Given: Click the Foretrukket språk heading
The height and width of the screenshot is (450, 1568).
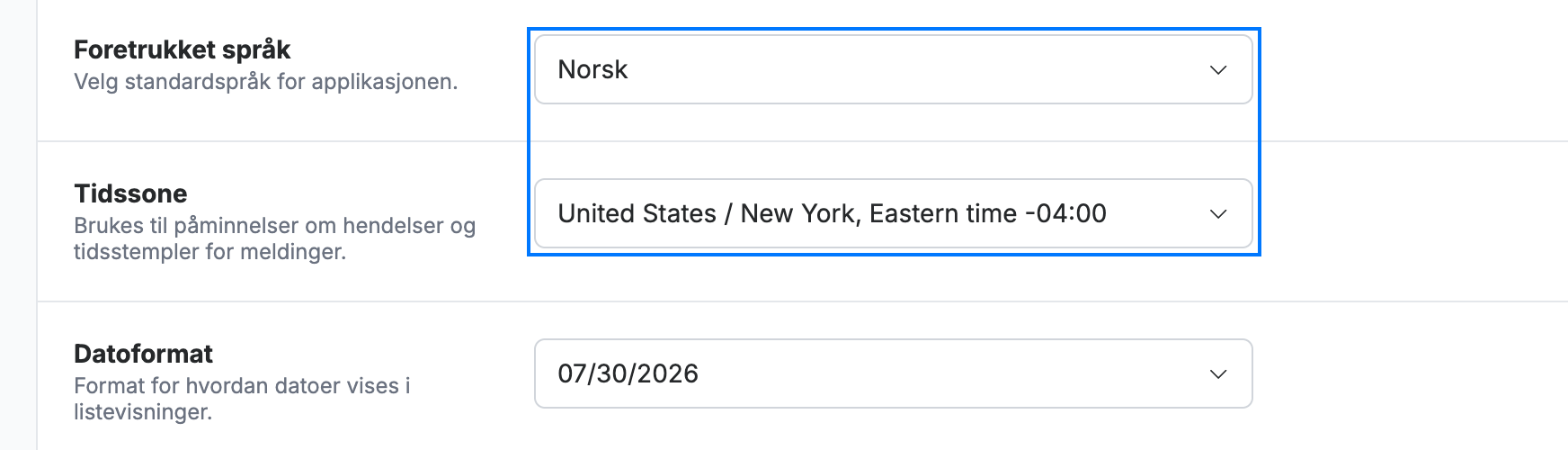Looking at the screenshot, I should pyautogui.click(x=183, y=49).
